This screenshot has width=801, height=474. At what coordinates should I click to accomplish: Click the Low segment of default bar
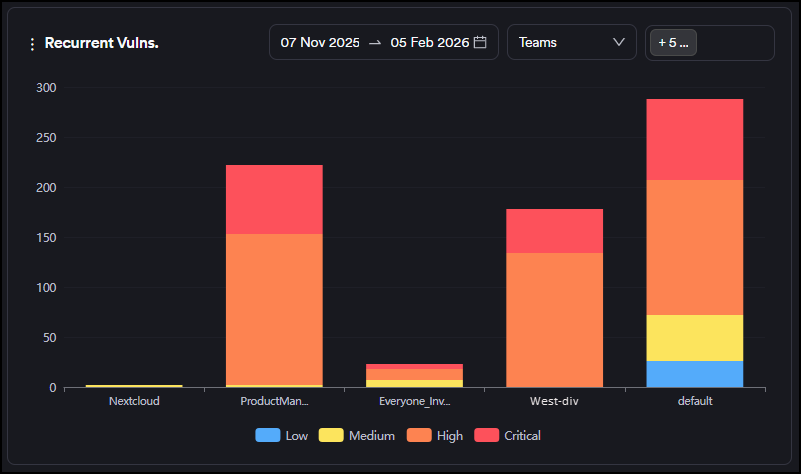pyautogui.click(x=694, y=374)
